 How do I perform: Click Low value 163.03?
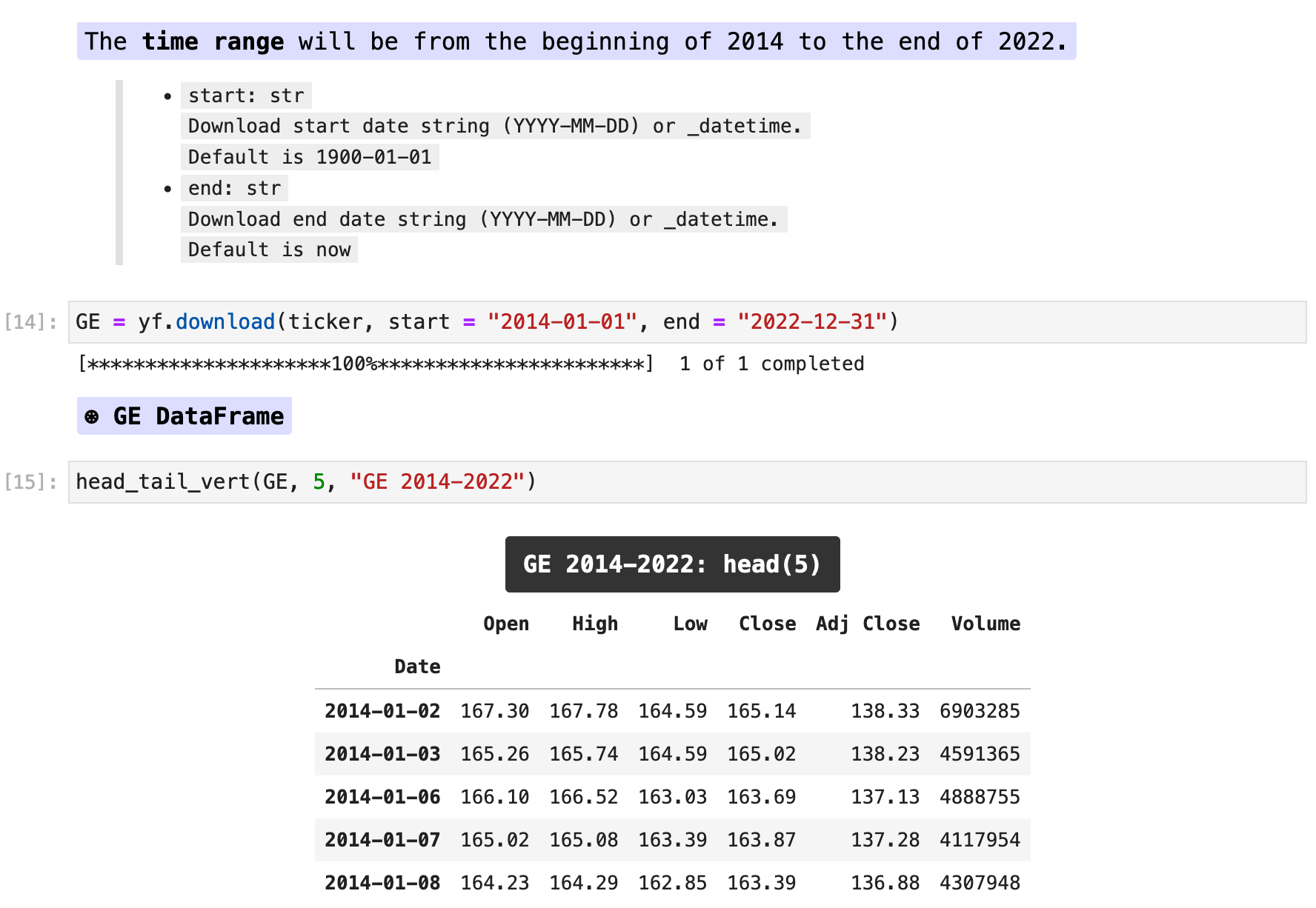pyautogui.click(x=673, y=797)
